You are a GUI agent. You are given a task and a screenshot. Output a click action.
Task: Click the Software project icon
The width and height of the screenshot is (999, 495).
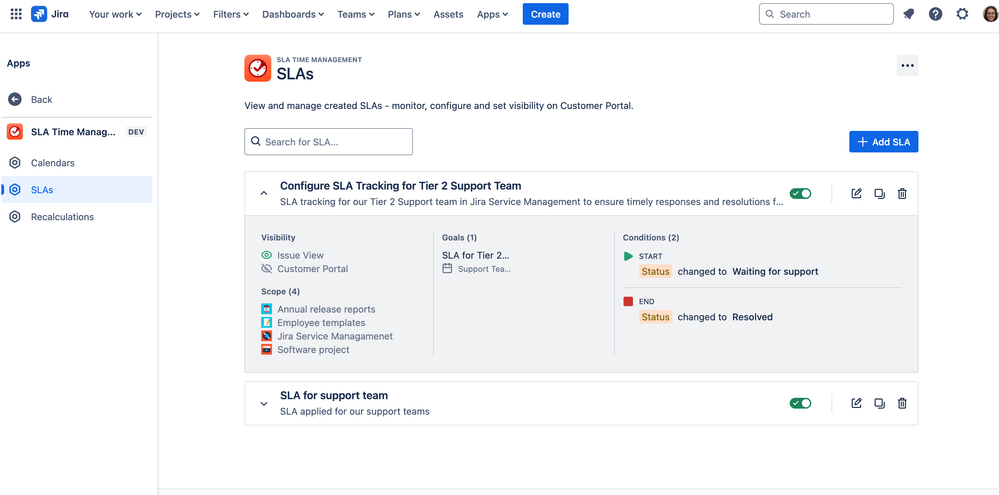pyautogui.click(x=266, y=349)
